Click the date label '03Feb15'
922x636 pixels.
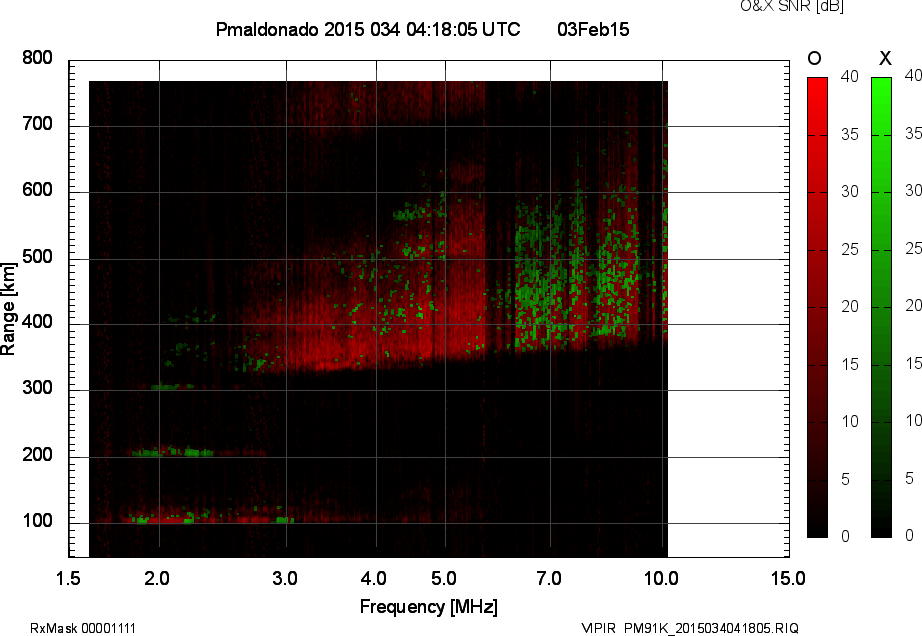point(593,29)
